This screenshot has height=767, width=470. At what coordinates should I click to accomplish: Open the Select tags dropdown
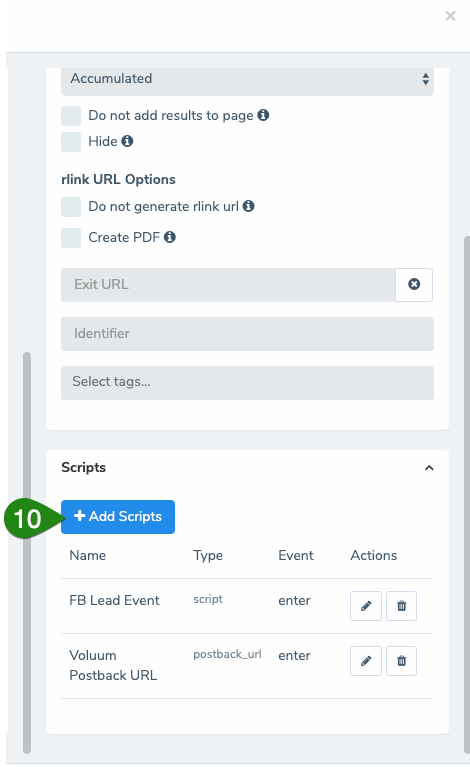tap(247, 383)
